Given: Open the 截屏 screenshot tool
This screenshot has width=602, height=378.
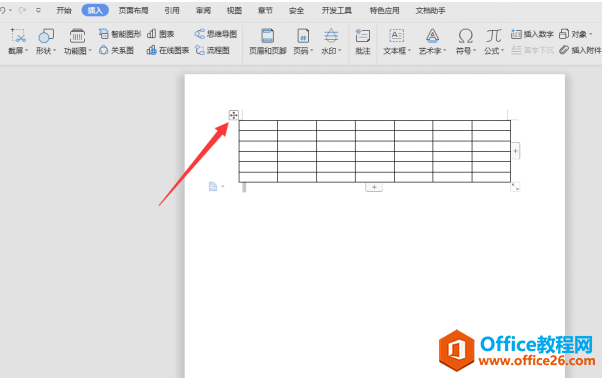Looking at the screenshot, I should coord(18,41).
